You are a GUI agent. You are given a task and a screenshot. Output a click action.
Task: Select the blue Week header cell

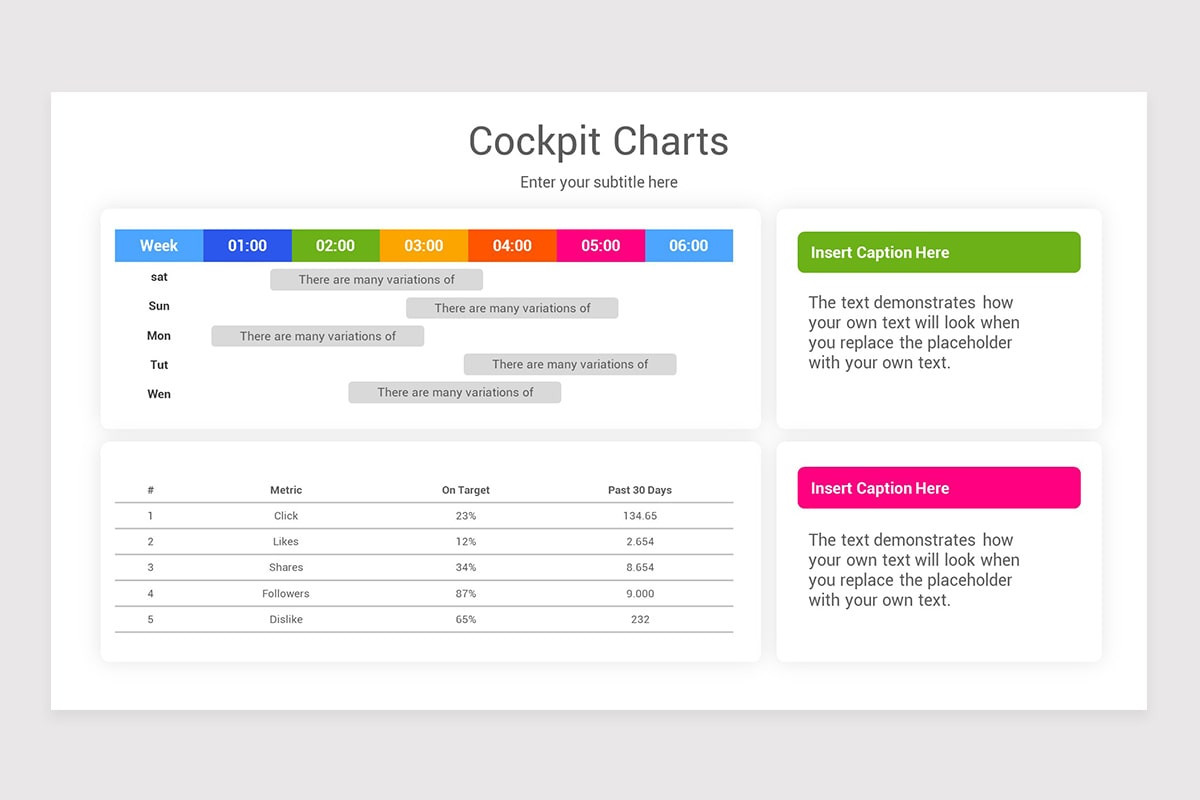pyautogui.click(x=157, y=245)
